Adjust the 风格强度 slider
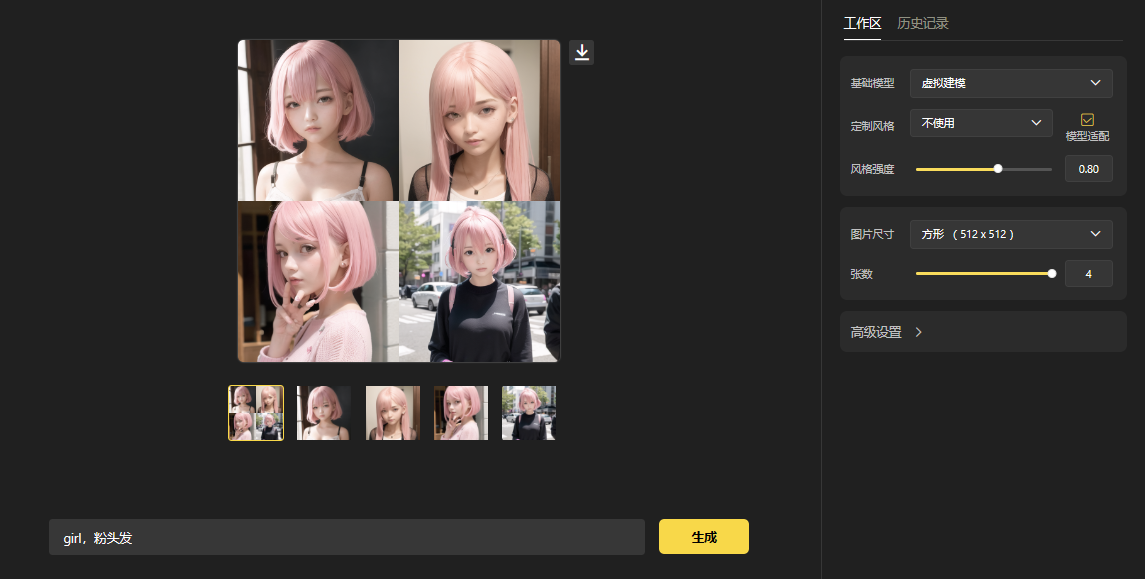This screenshot has height=579, width=1145. (x=983, y=169)
